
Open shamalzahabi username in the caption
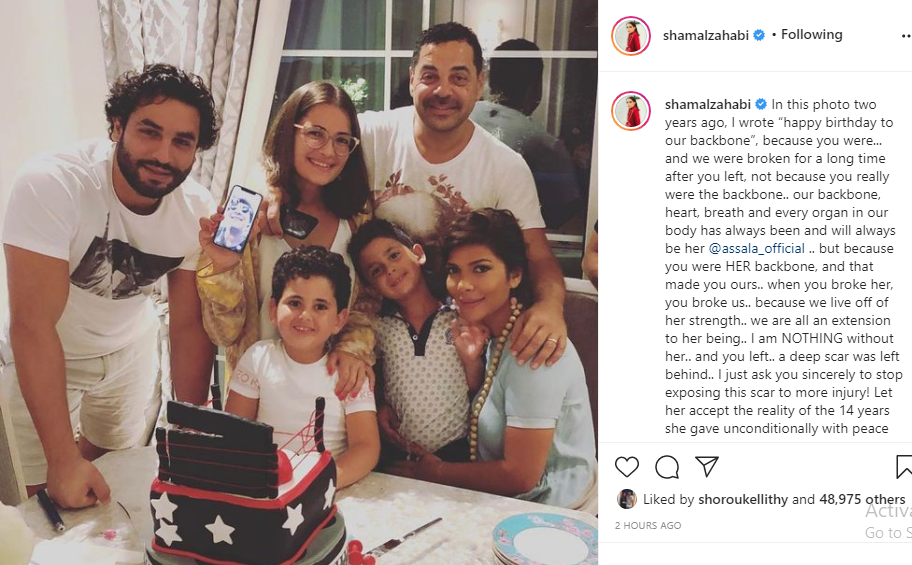point(708,105)
